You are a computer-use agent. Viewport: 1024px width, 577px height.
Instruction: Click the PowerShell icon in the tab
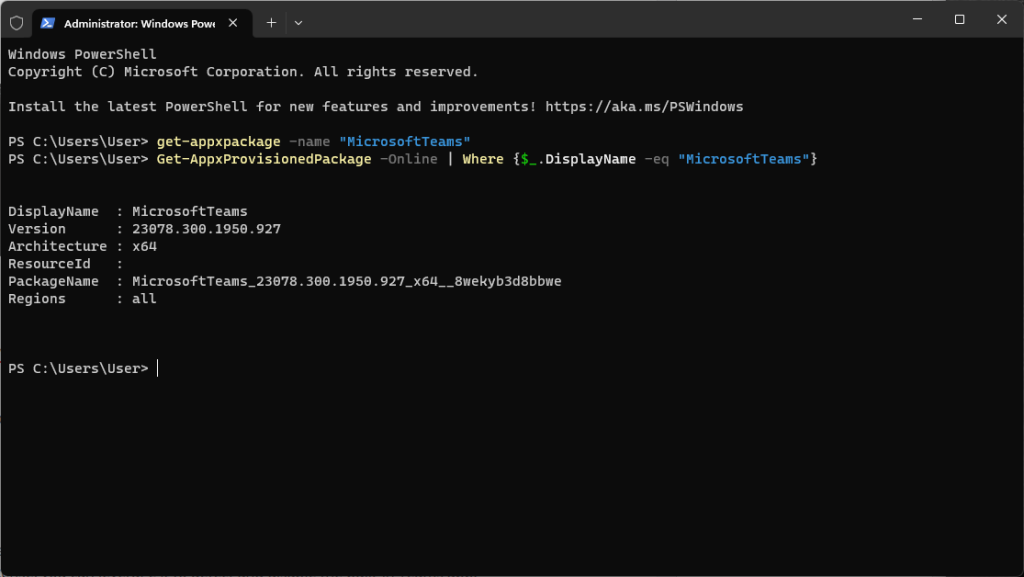pos(48,22)
